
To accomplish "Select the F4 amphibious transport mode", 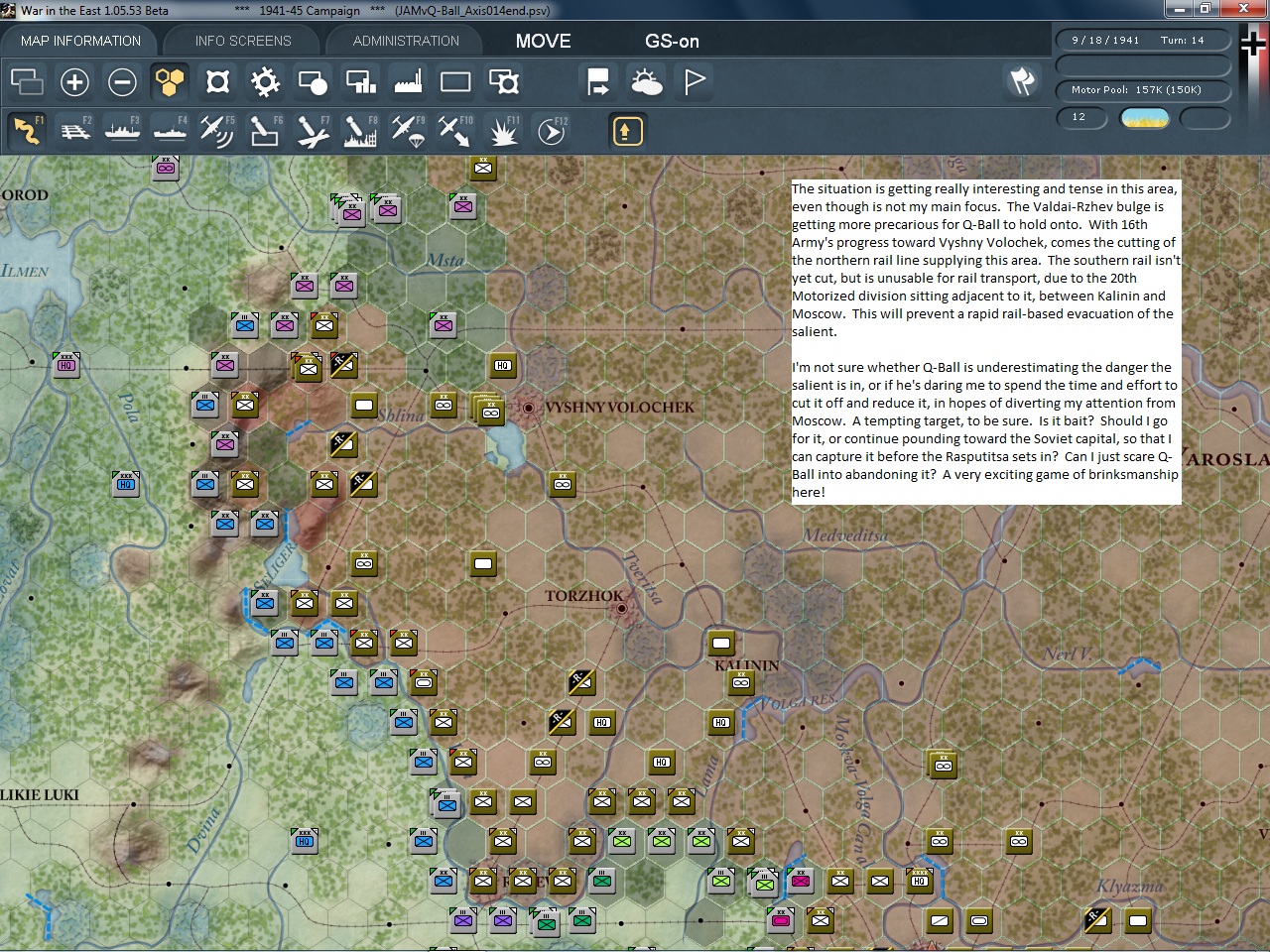I will [x=170, y=130].
